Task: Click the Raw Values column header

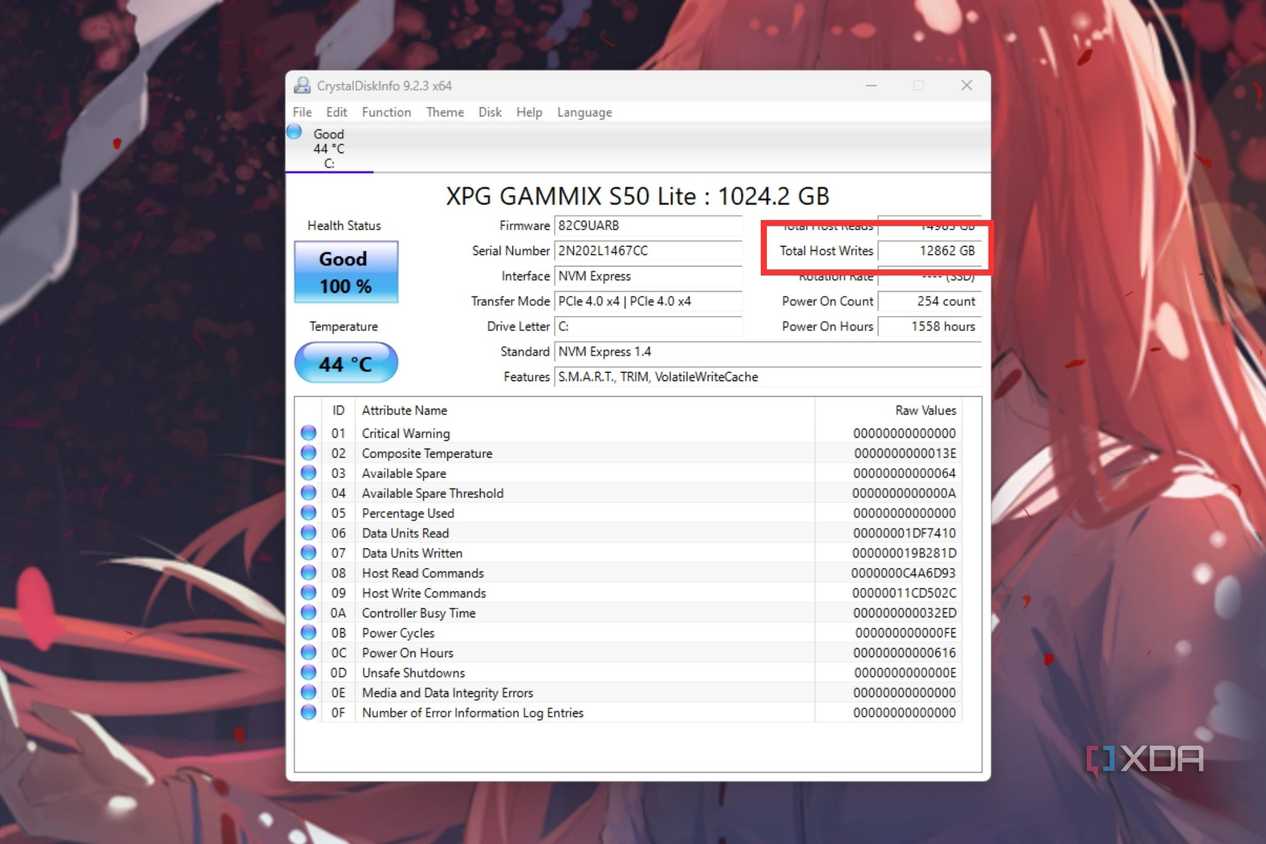Action: tap(888, 410)
